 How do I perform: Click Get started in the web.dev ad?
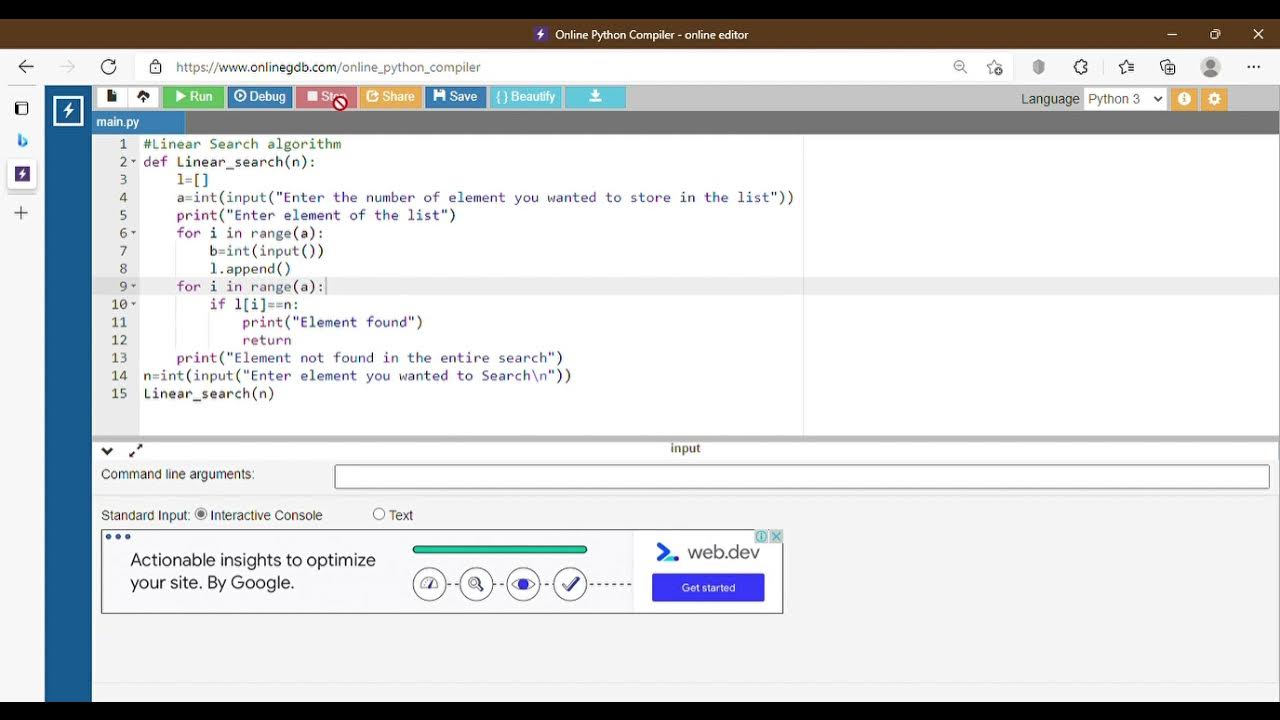tap(708, 587)
